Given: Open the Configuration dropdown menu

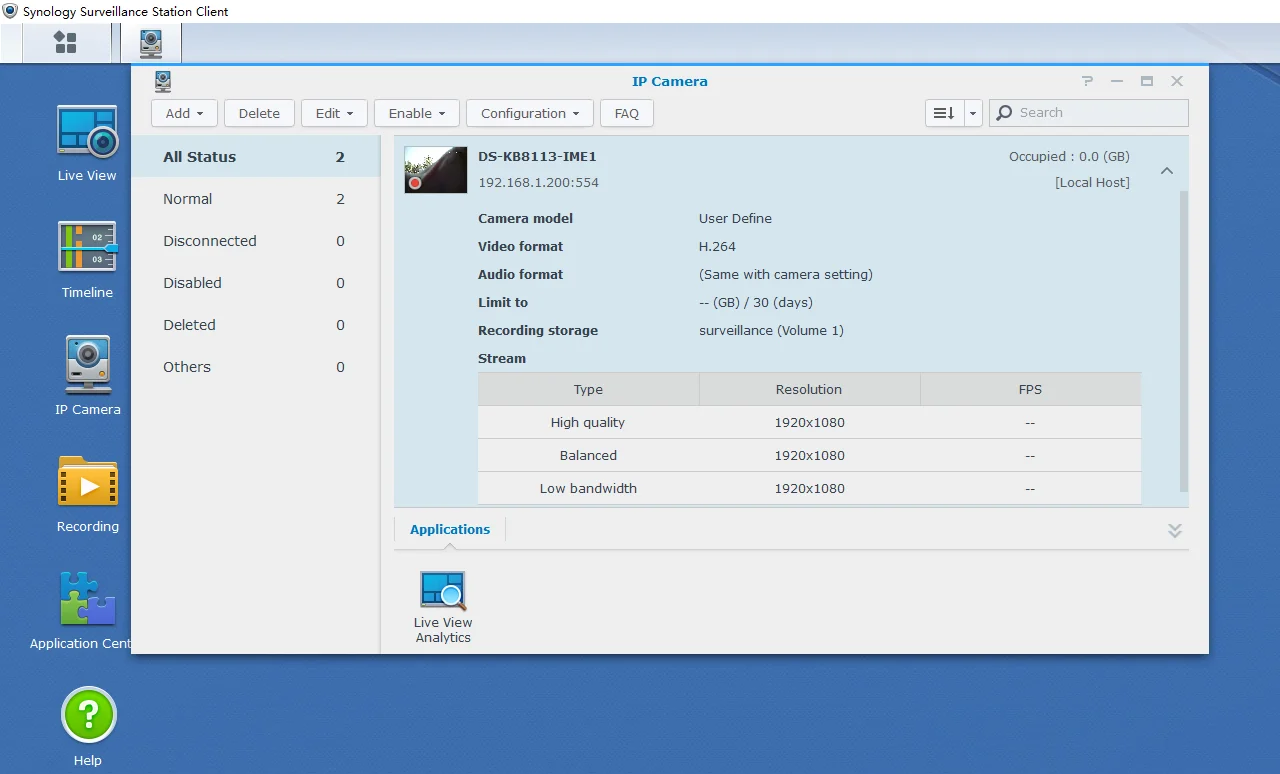Looking at the screenshot, I should [530, 113].
